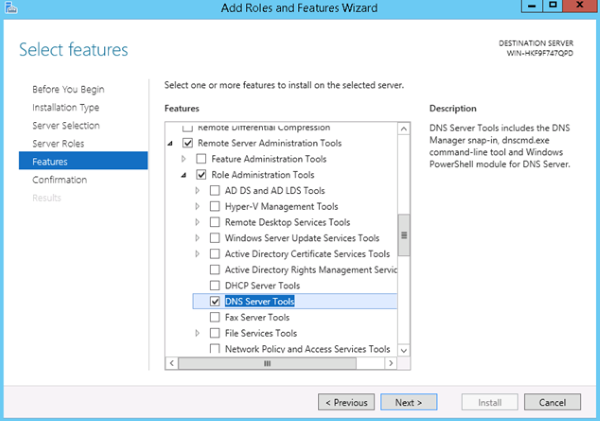Click the horizontal scrollbar thumb
Screen dimensions: 600x421
(x=267, y=363)
